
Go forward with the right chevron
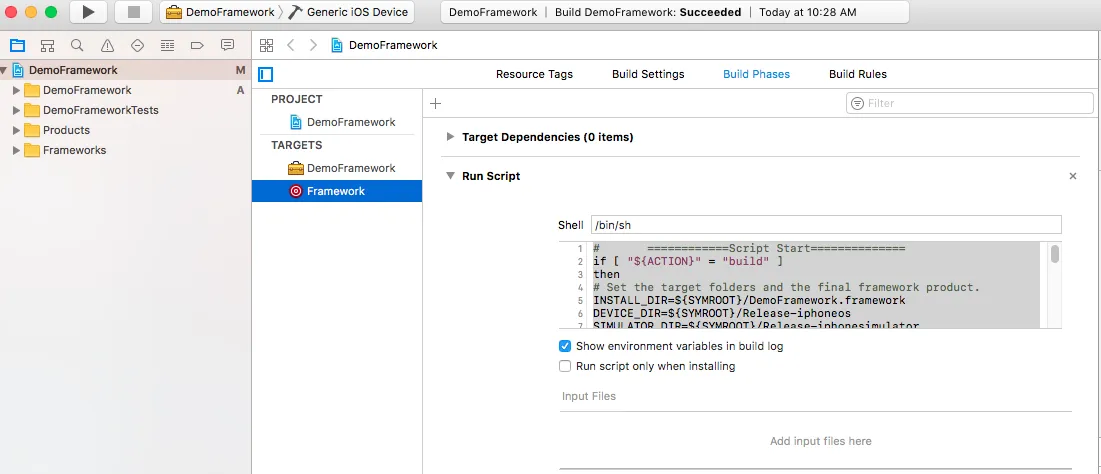point(313,46)
